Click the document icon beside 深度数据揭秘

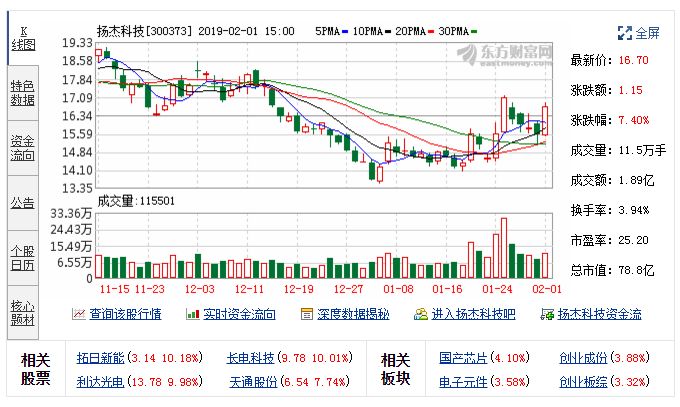click(307, 314)
